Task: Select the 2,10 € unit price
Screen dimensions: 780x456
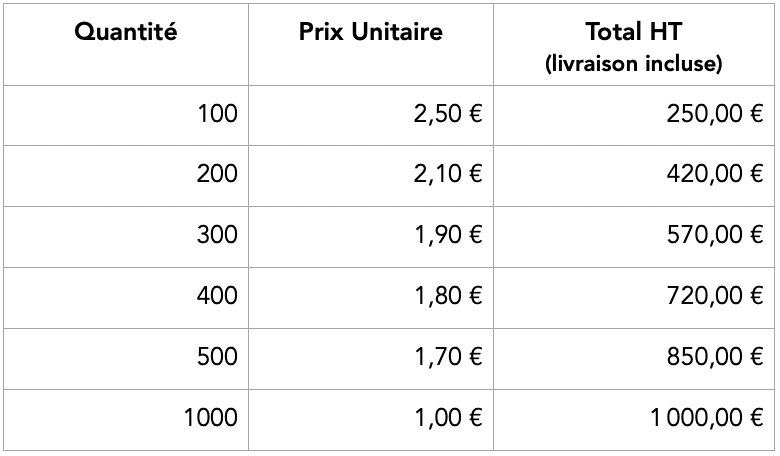Action: [447, 174]
